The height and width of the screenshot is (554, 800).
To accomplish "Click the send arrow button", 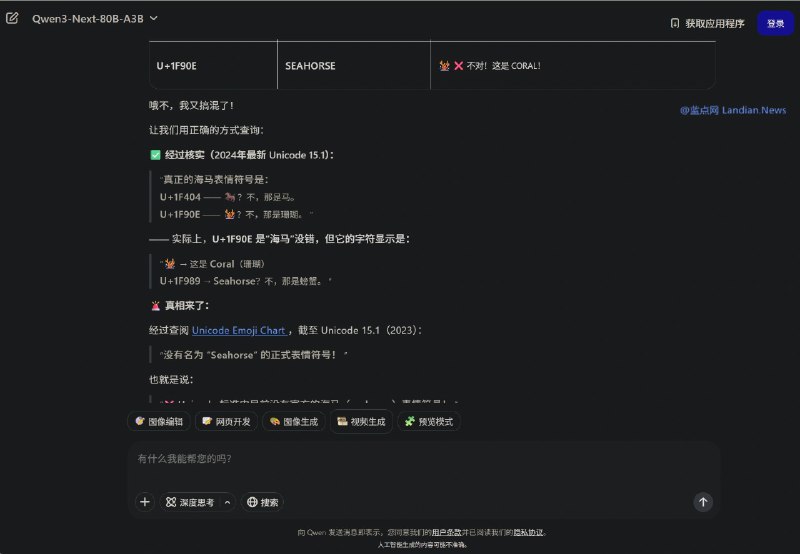I will [703, 502].
